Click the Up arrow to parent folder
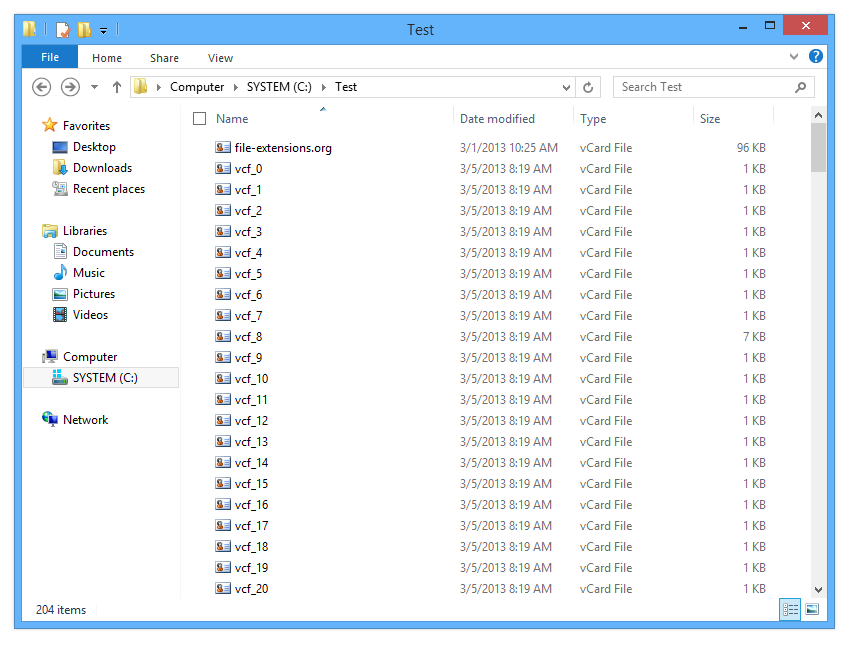Image resolution: width=853 pixels, height=647 pixels. pos(117,87)
